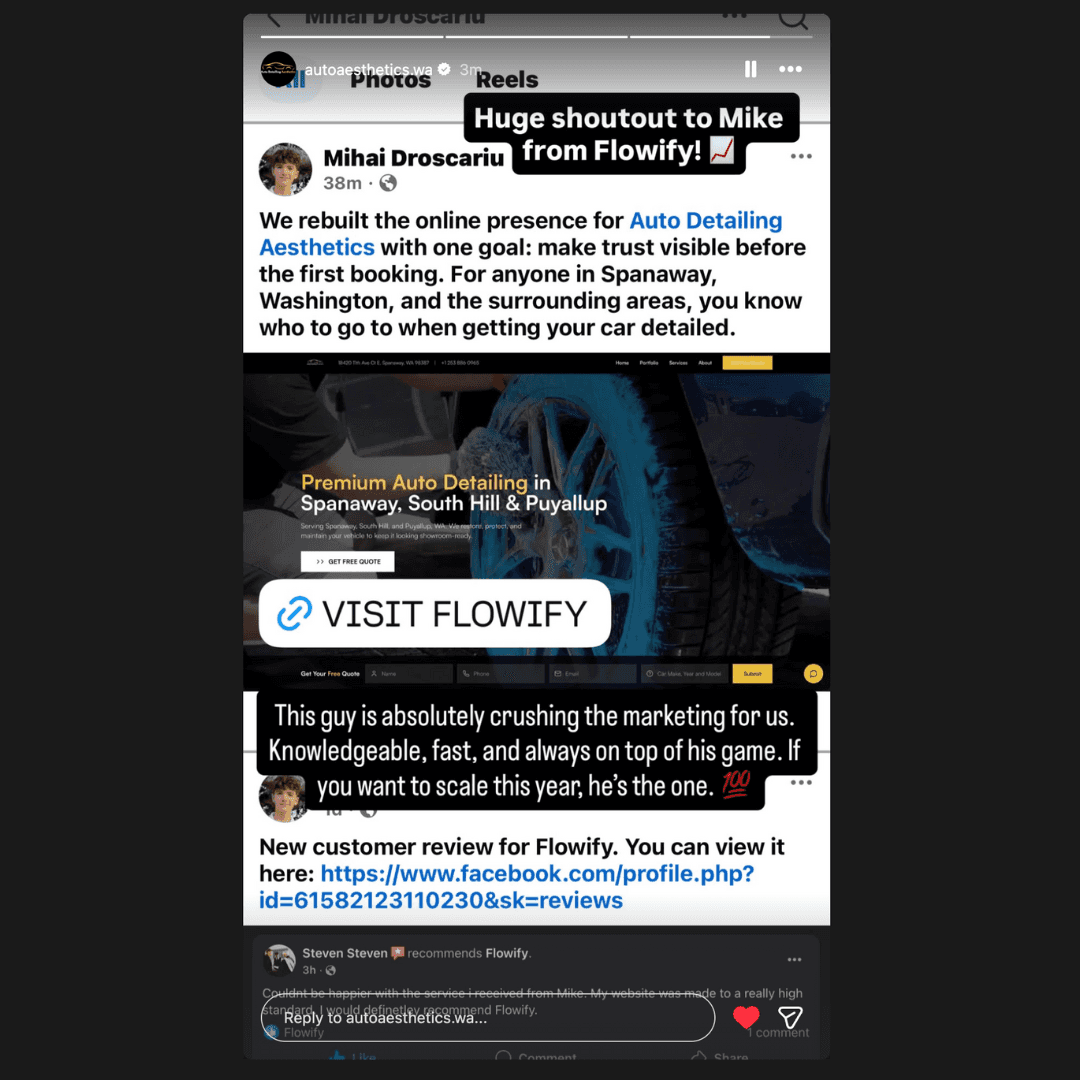Tap Mihai Droscariu's profile picture
1080x1080 pixels.
click(x=285, y=169)
